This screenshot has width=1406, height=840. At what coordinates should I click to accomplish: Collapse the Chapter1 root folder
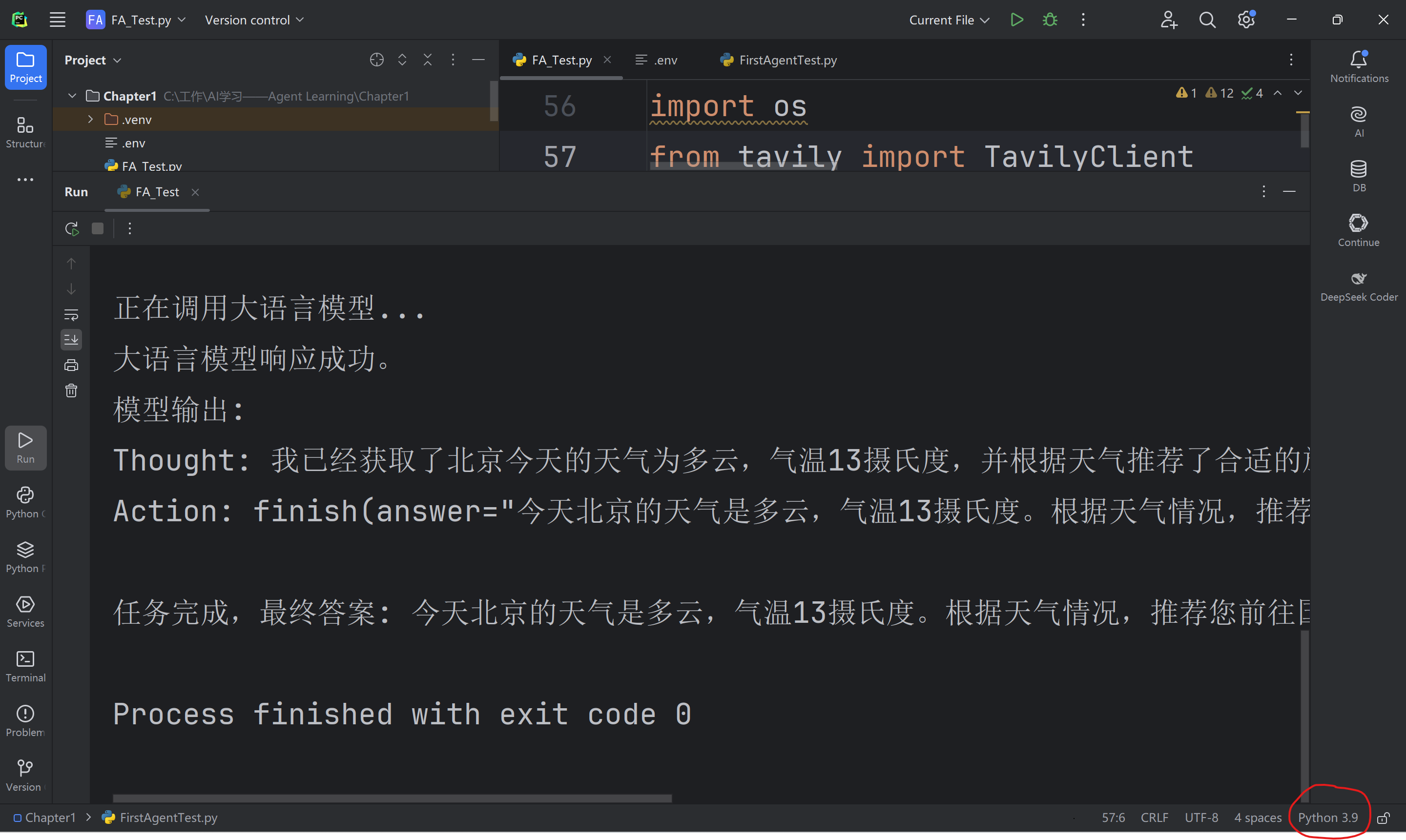[72, 96]
